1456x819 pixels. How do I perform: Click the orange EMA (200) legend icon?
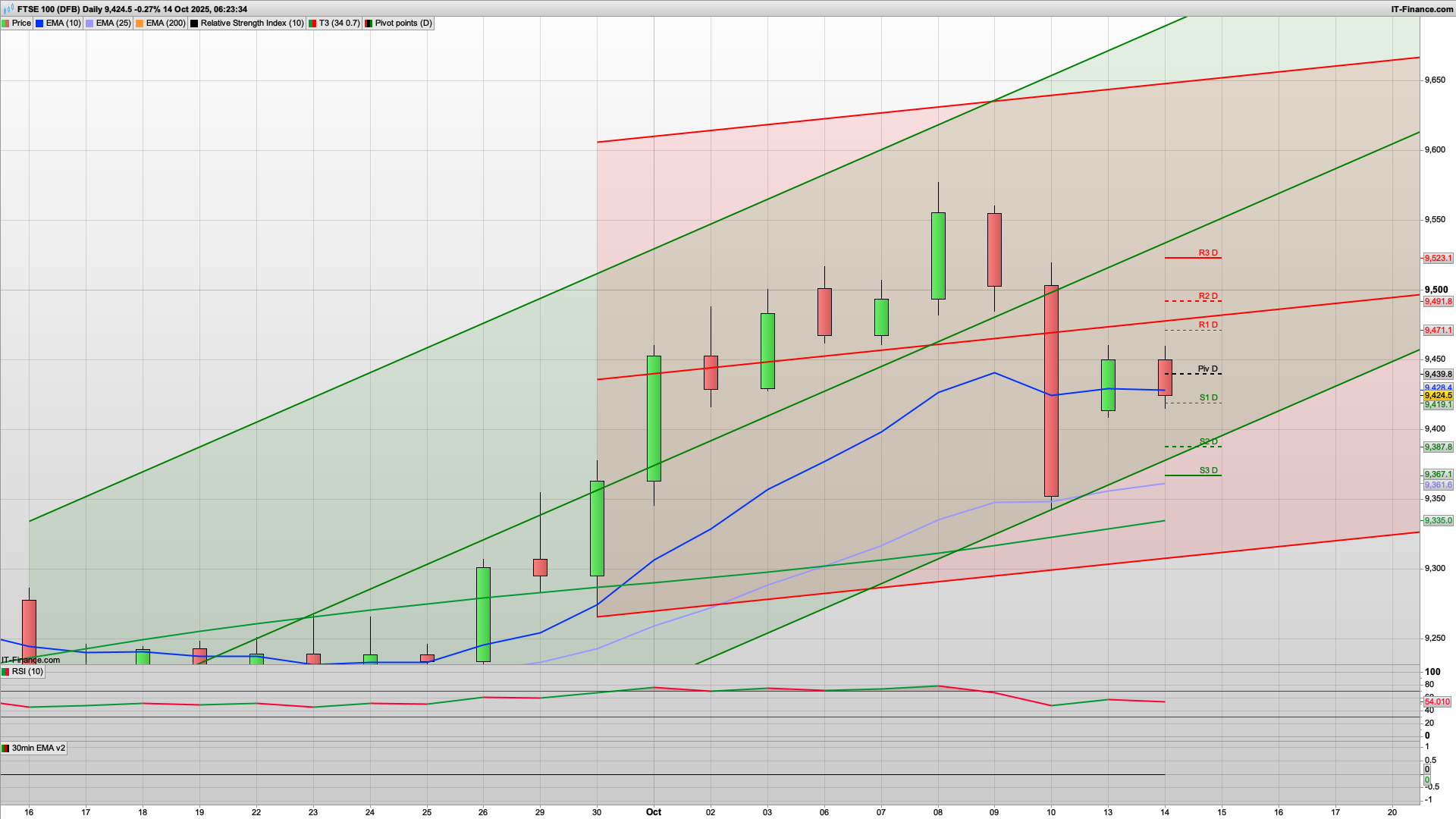click(x=140, y=24)
